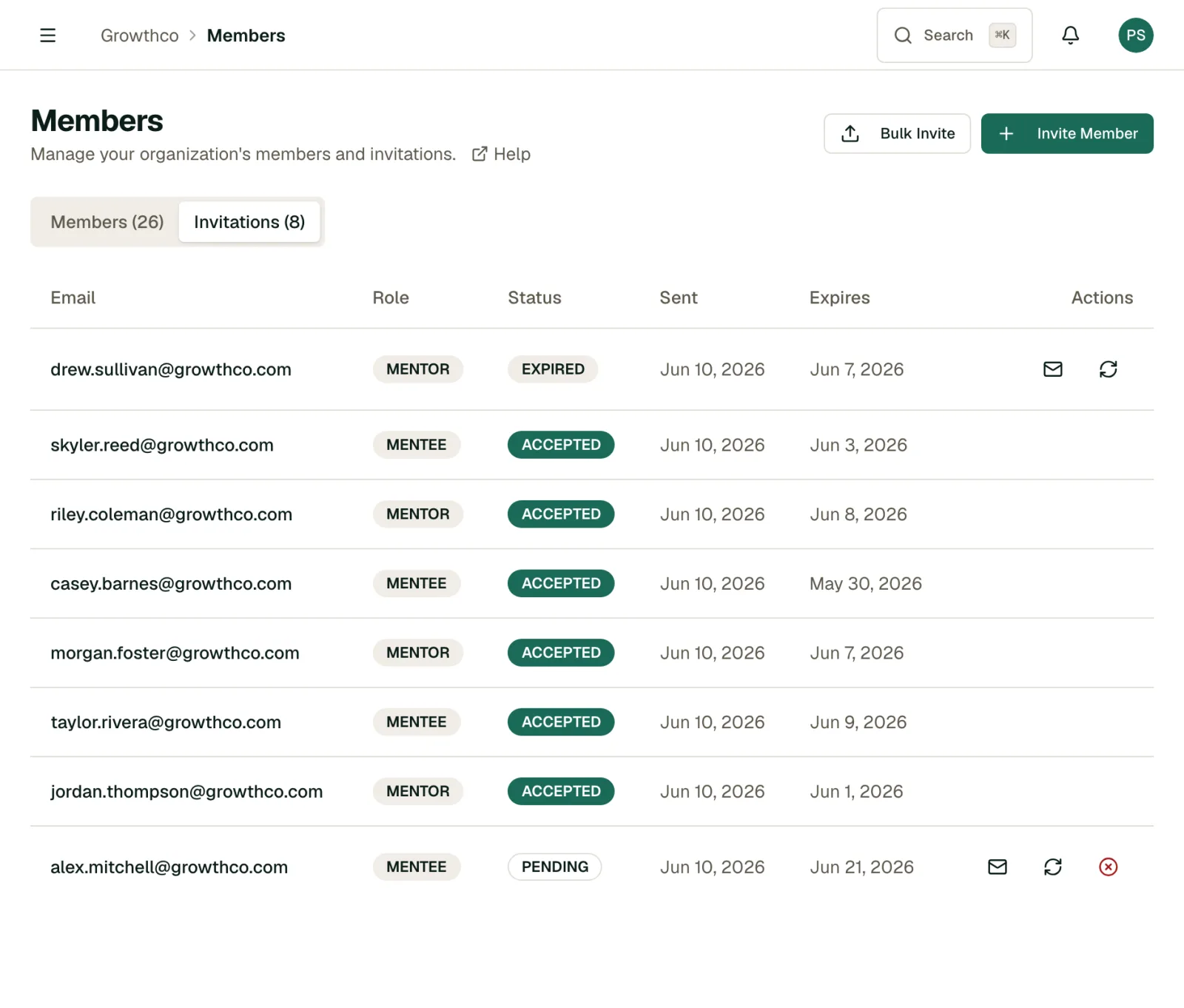Click the EXPIRED status badge

pos(553,369)
